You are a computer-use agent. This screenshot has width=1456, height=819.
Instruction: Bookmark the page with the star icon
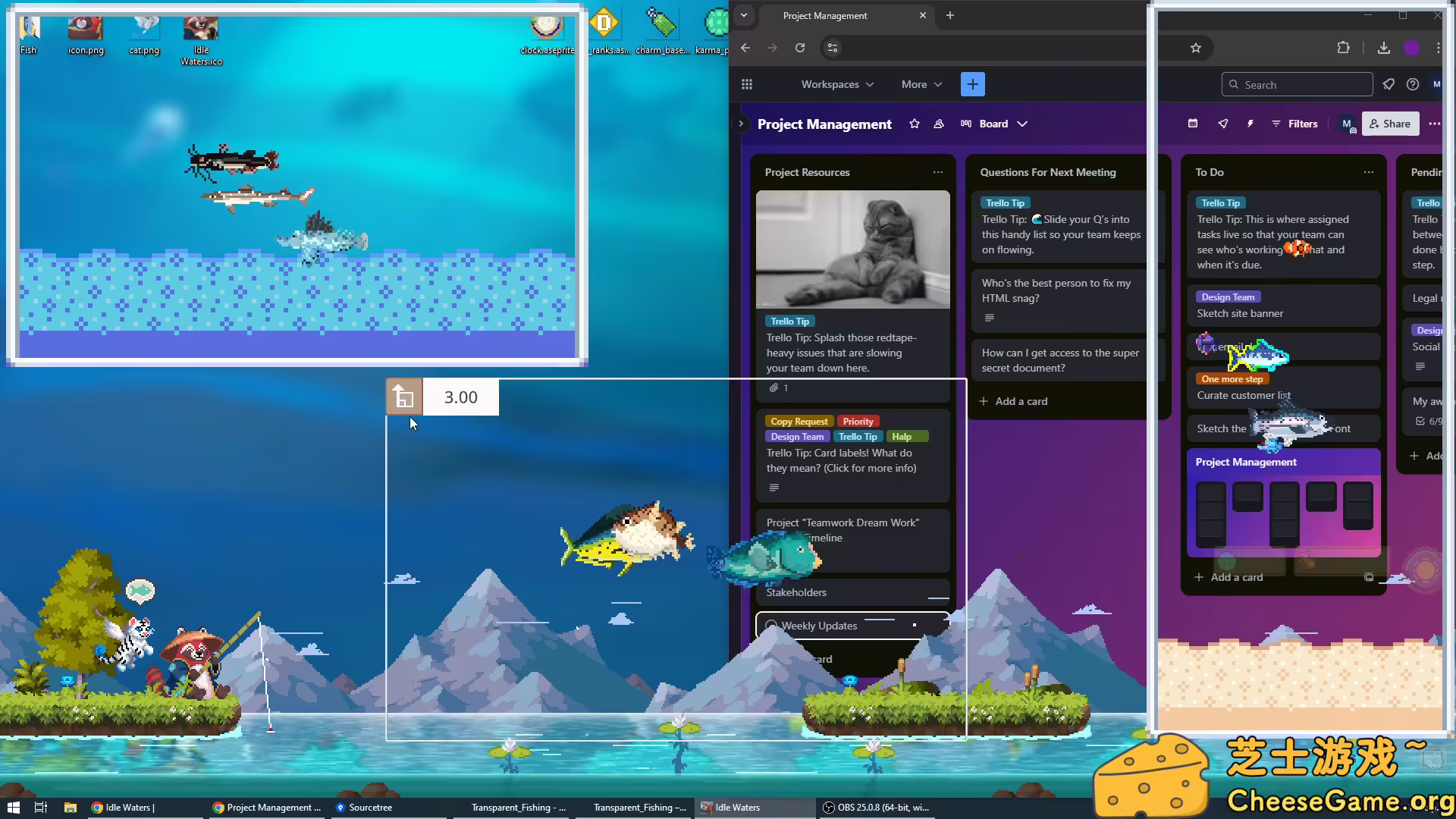click(x=1196, y=47)
